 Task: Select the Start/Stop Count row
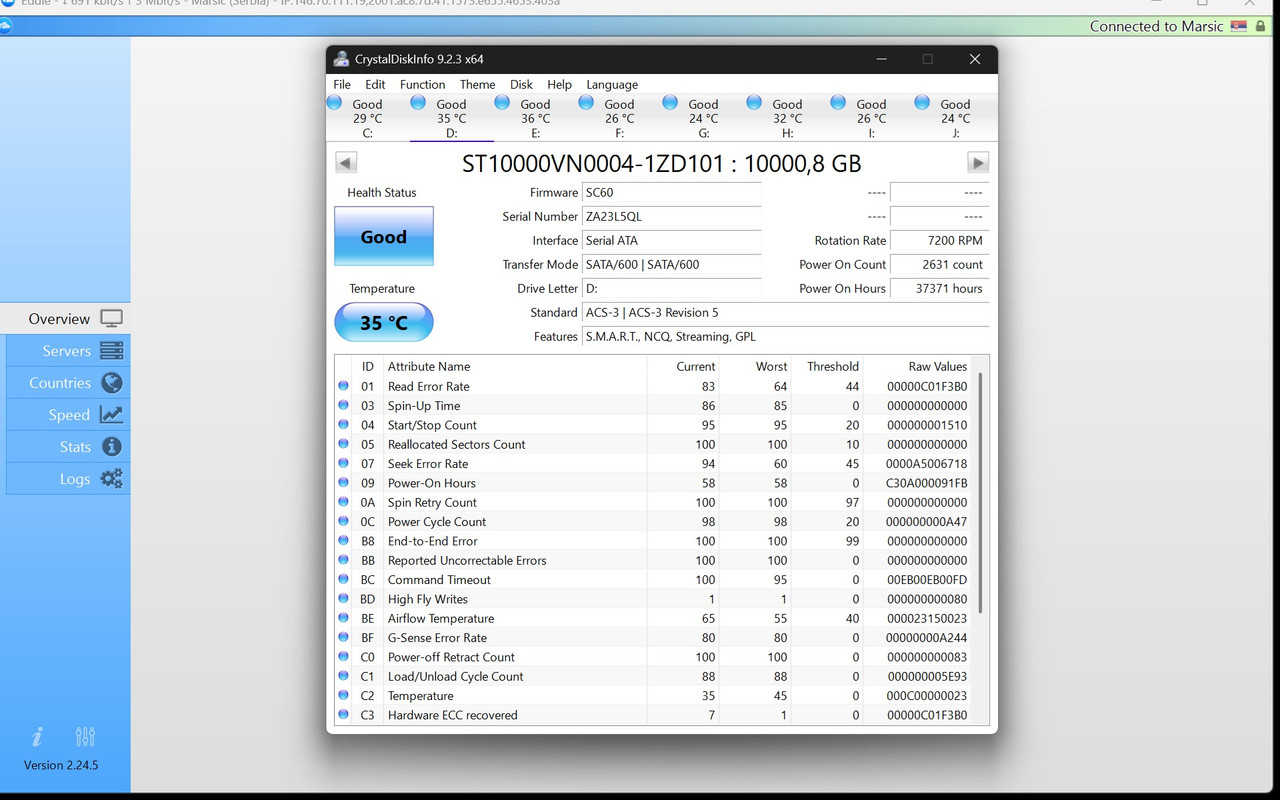[x=654, y=425]
